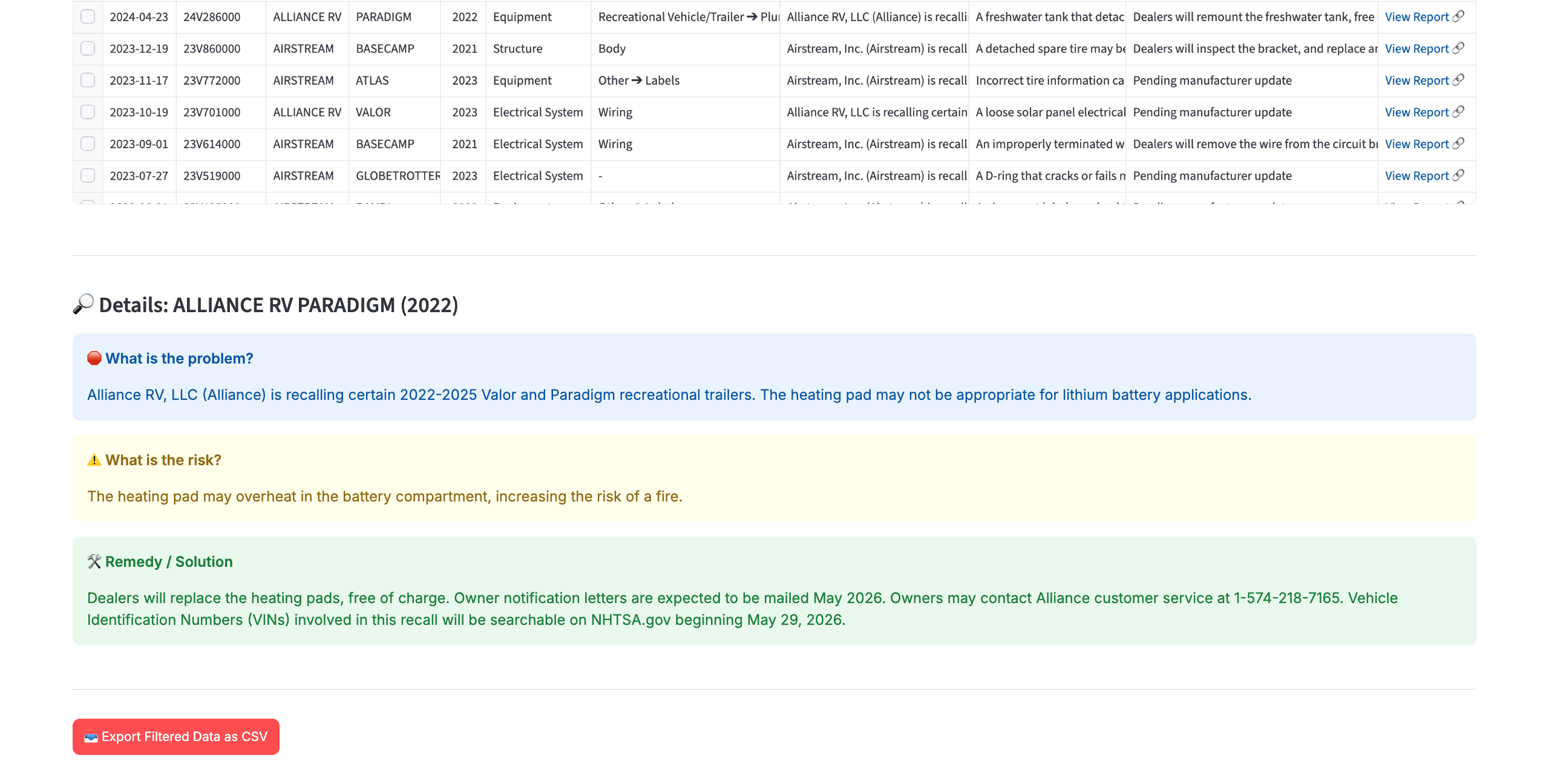The height and width of the screenshot is (784, 1549).
Task: Click 'A D-ring that cracks or fails' cell
Action: coord(1047,175)
